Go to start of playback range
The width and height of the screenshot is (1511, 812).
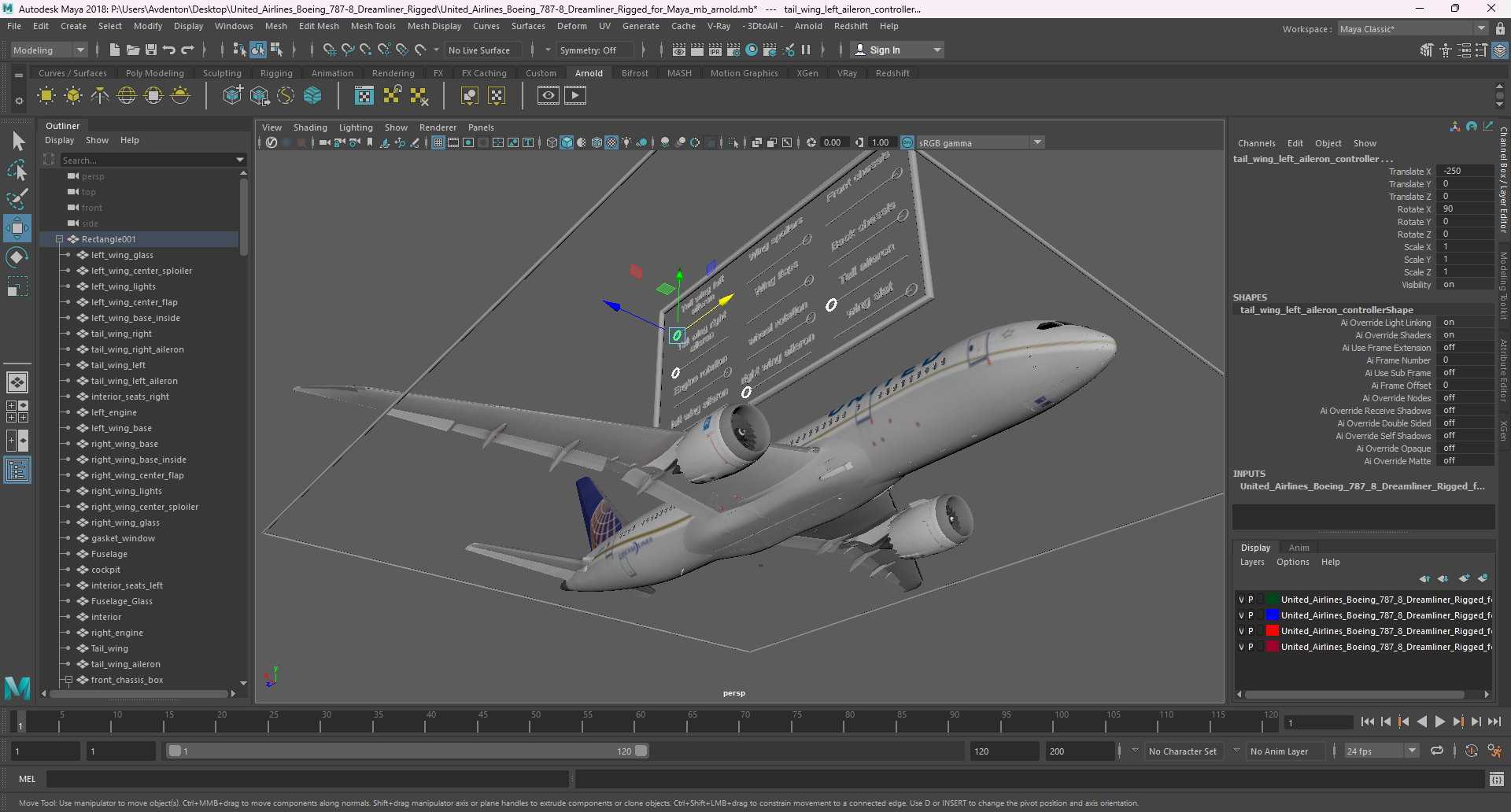pos(1368,722)
